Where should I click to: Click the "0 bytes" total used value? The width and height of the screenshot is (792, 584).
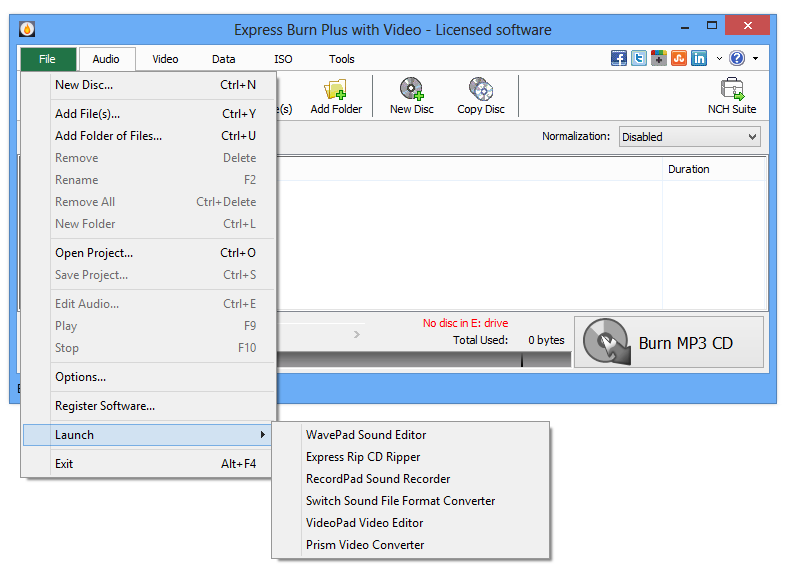click(x=546, y=340)
